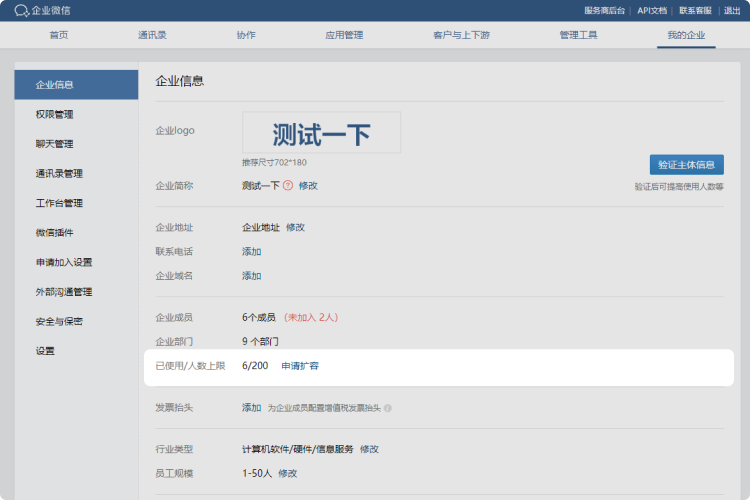This screenshot has width=750, height=500.
Task: Open 聊天管理 in the sidebar
Action: (x=54, y=144)
